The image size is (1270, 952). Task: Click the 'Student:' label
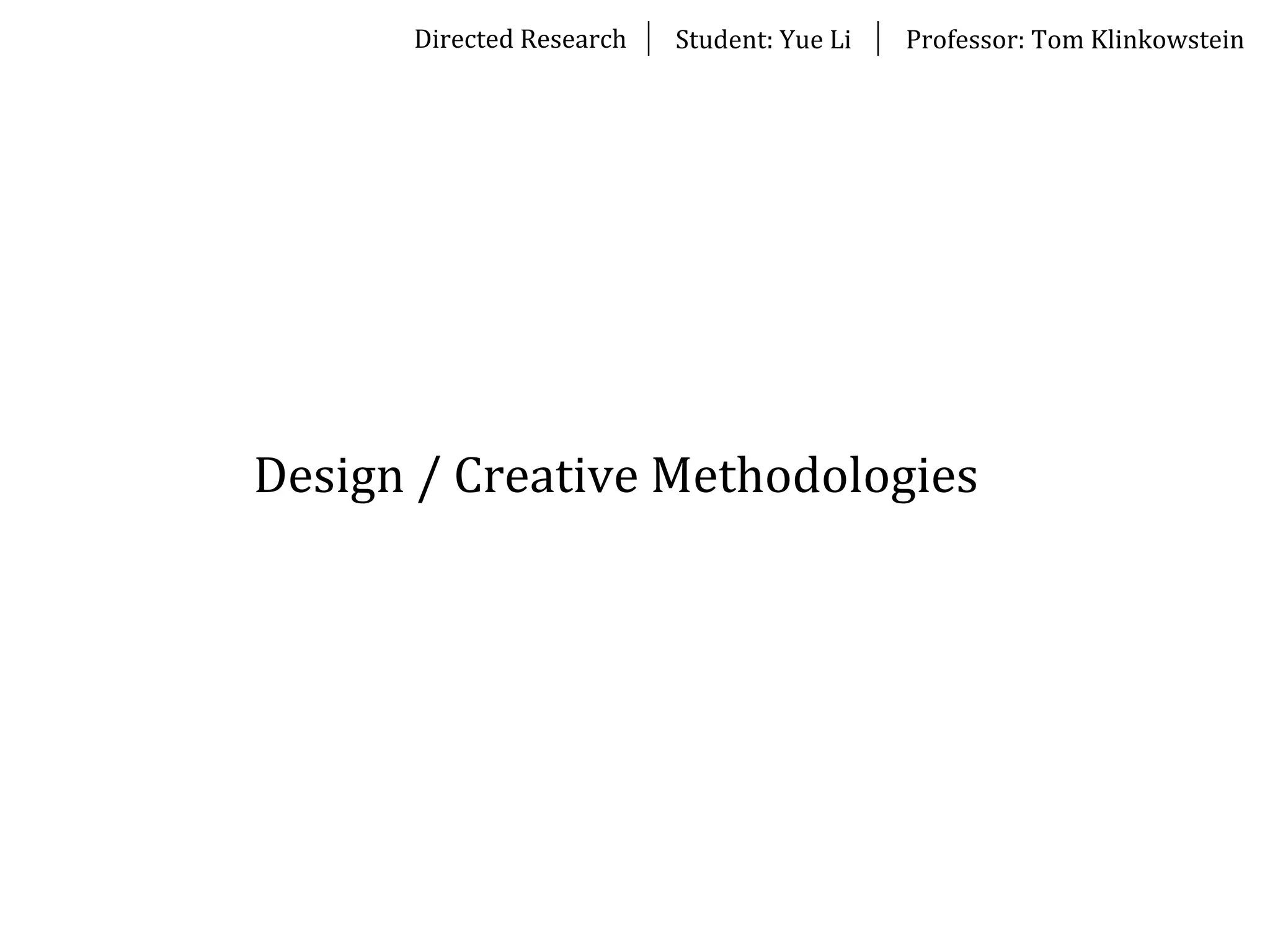[x=724, y=40]
